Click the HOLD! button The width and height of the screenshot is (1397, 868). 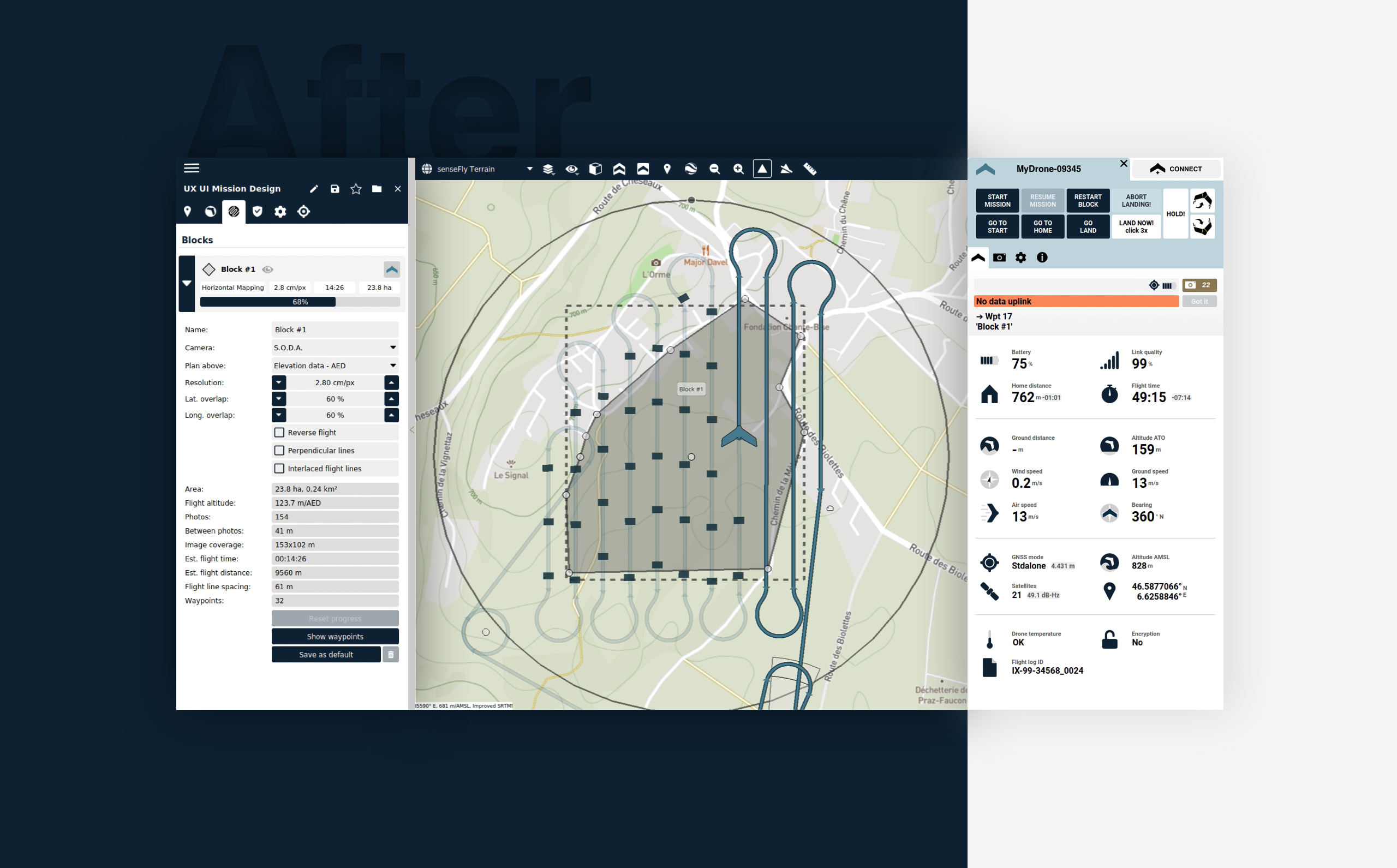pos(1175,213)
